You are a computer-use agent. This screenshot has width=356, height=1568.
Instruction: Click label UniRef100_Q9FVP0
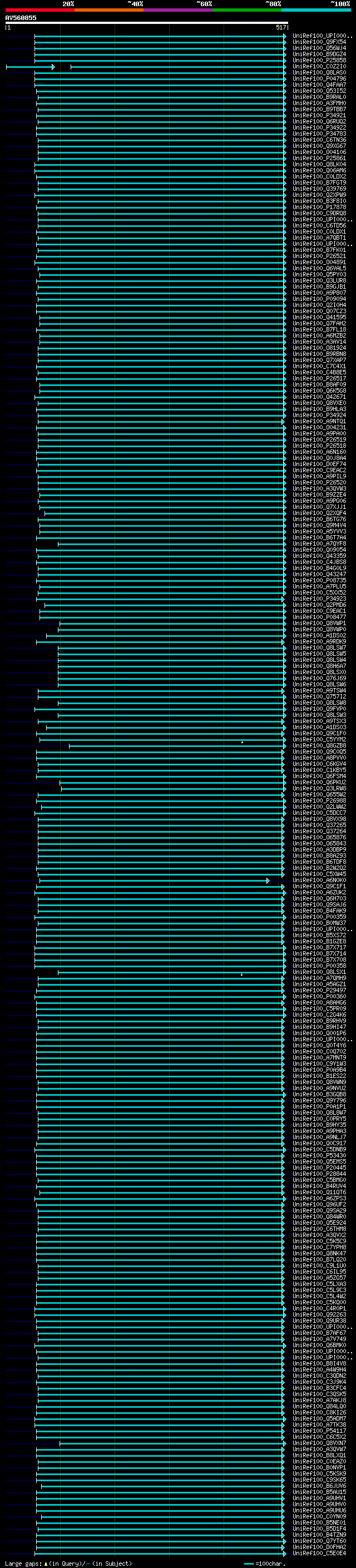[319, 709]
